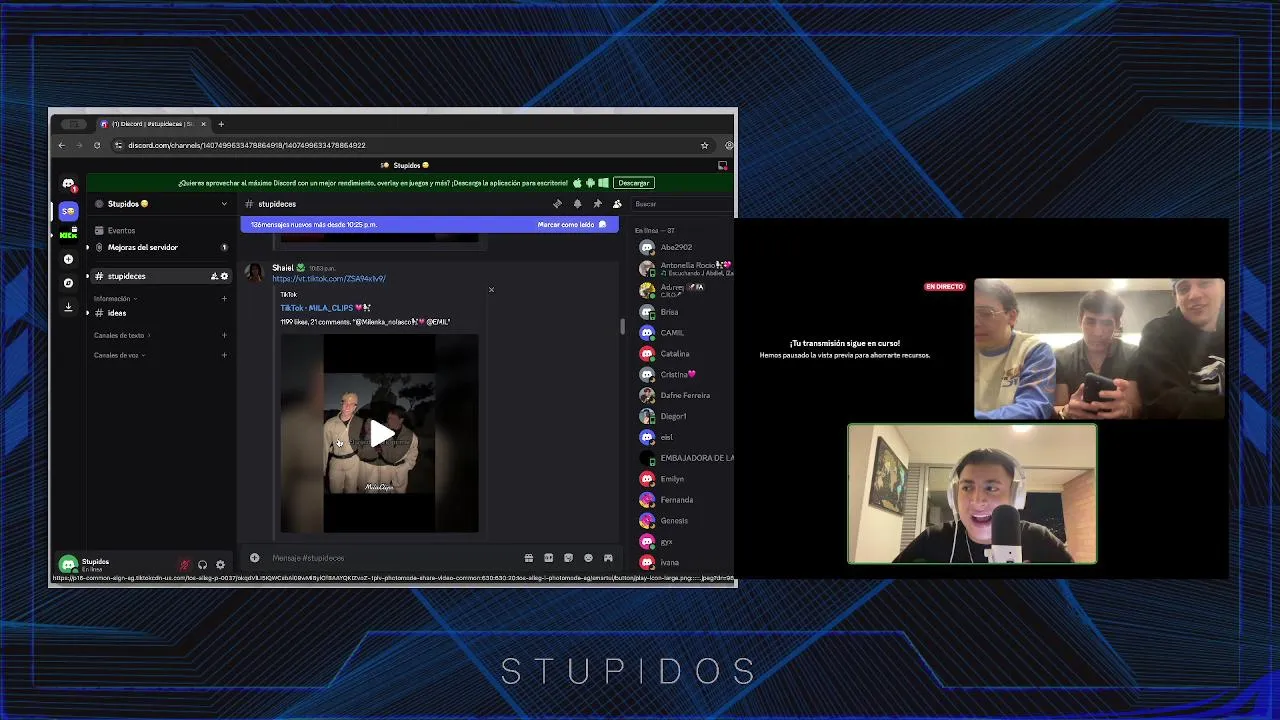This screenshot has height=720, width=1280.
Task: Toggle headphones deafen in user panel
Action: click(x=202, y=565)
